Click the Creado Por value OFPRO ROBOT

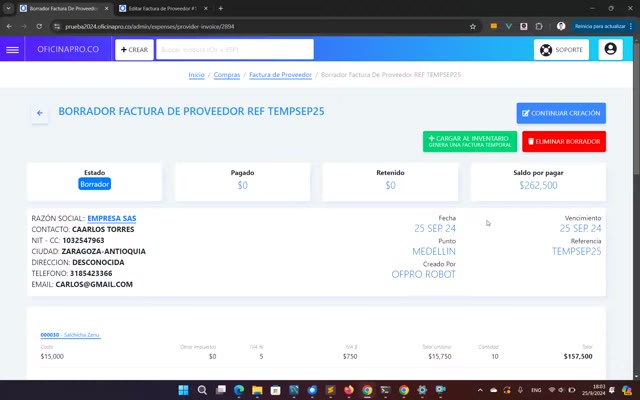[424, 274]
